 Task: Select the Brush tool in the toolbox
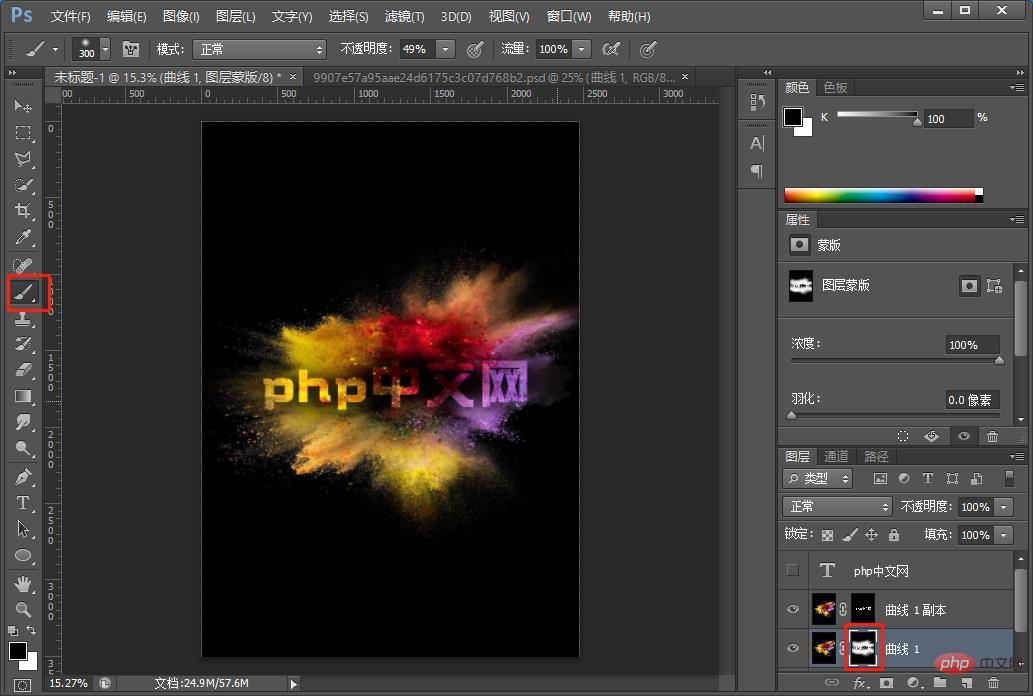(x=24, y=292)
